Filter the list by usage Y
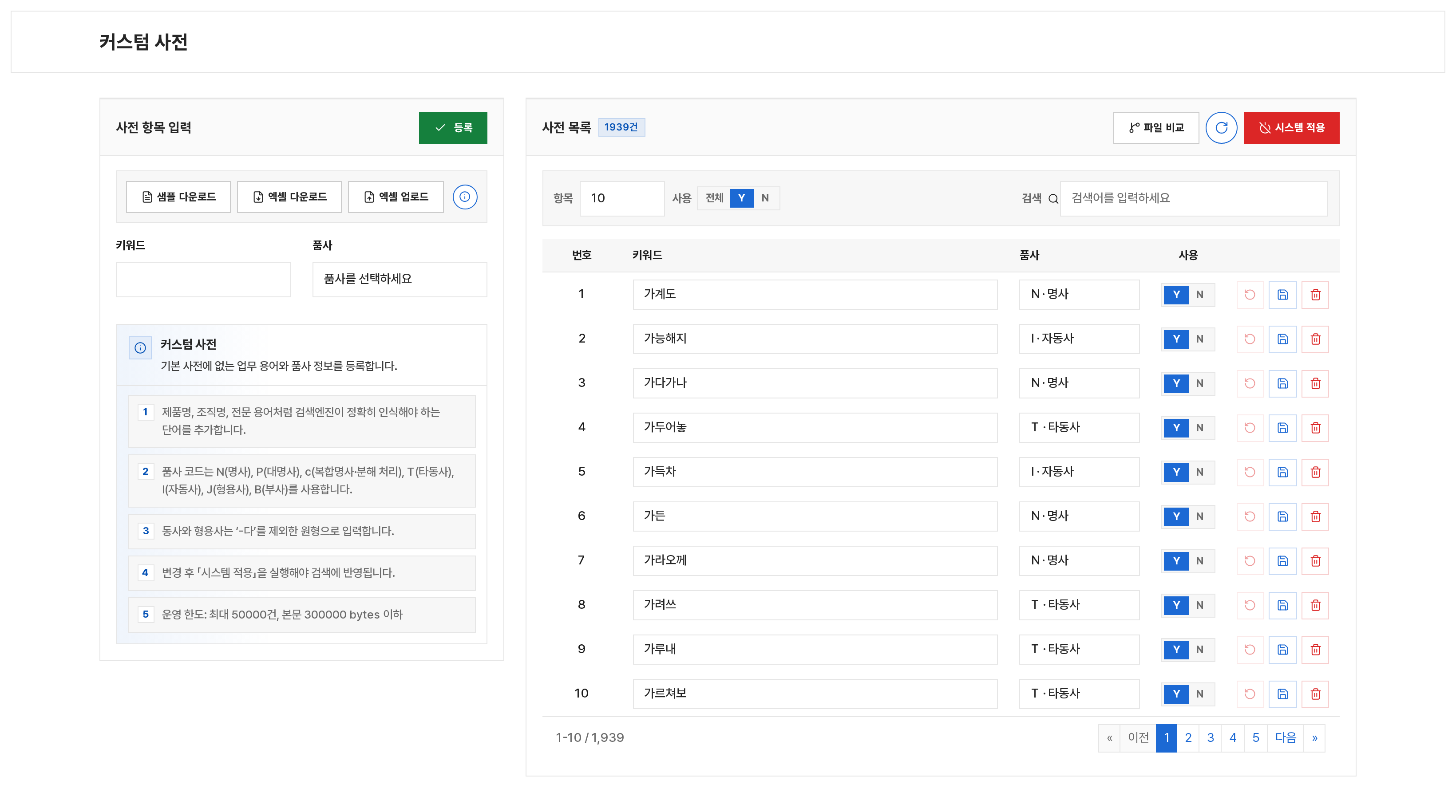Screen dimensions: 1456x812 741,198
